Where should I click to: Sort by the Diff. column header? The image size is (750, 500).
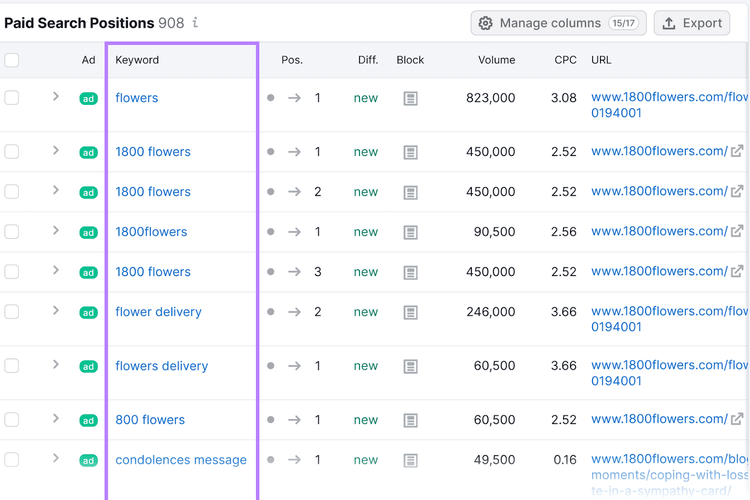pos(368,60)
